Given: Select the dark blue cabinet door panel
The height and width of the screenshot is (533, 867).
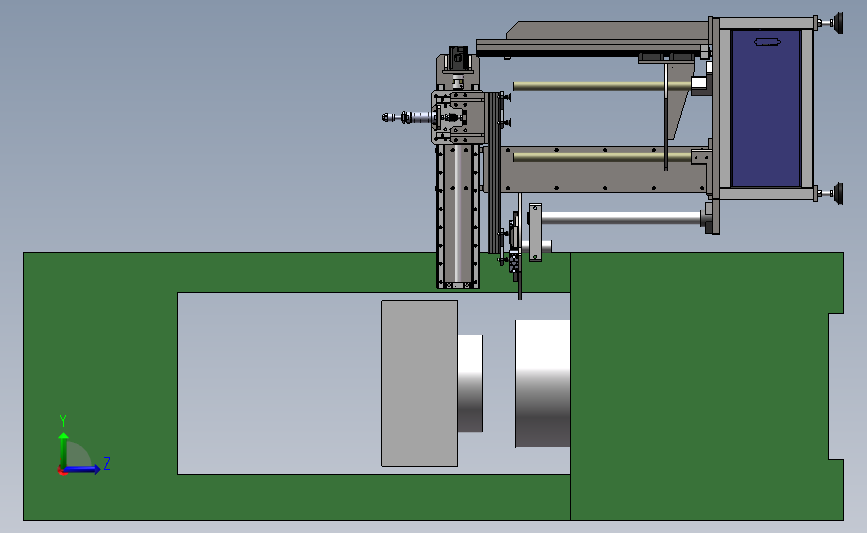Looking at the screenshot, I should [x=766, y=108].
